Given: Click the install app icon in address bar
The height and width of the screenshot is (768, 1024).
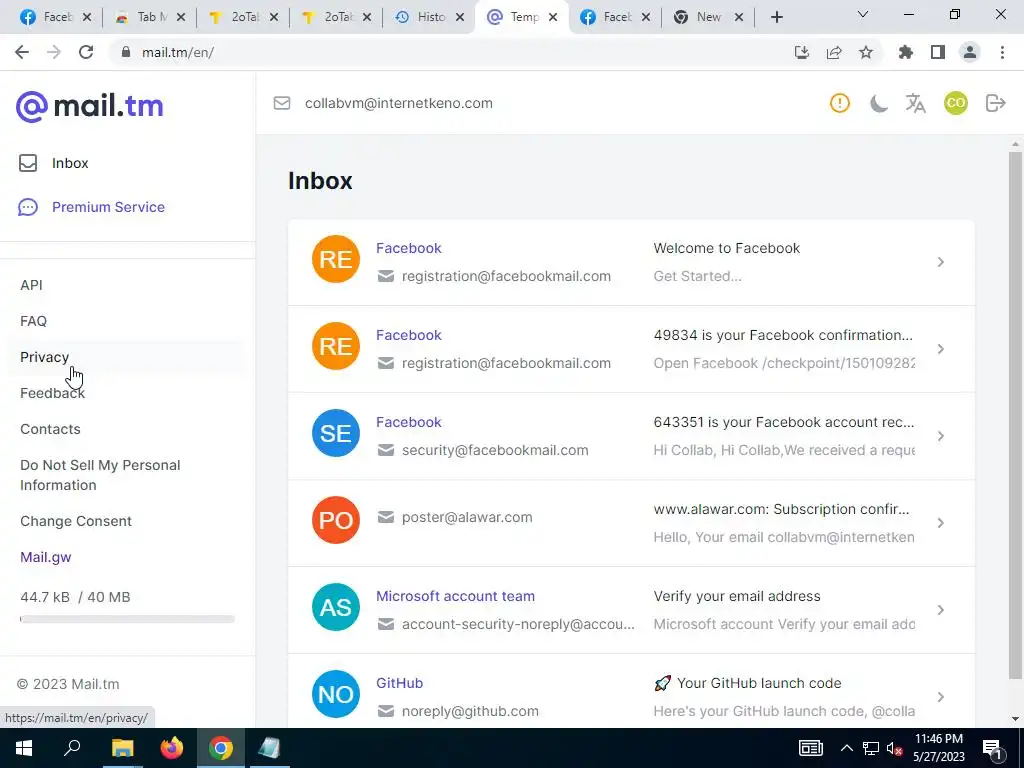Looking at the screenshot, I should tap(802, 52).
